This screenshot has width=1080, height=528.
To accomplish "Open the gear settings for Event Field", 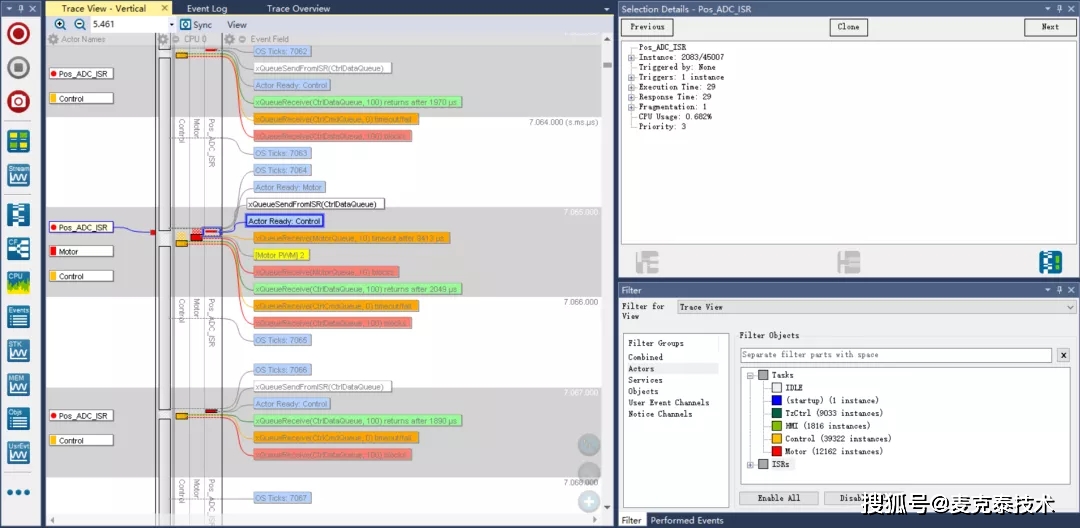I will click(230, 39).
